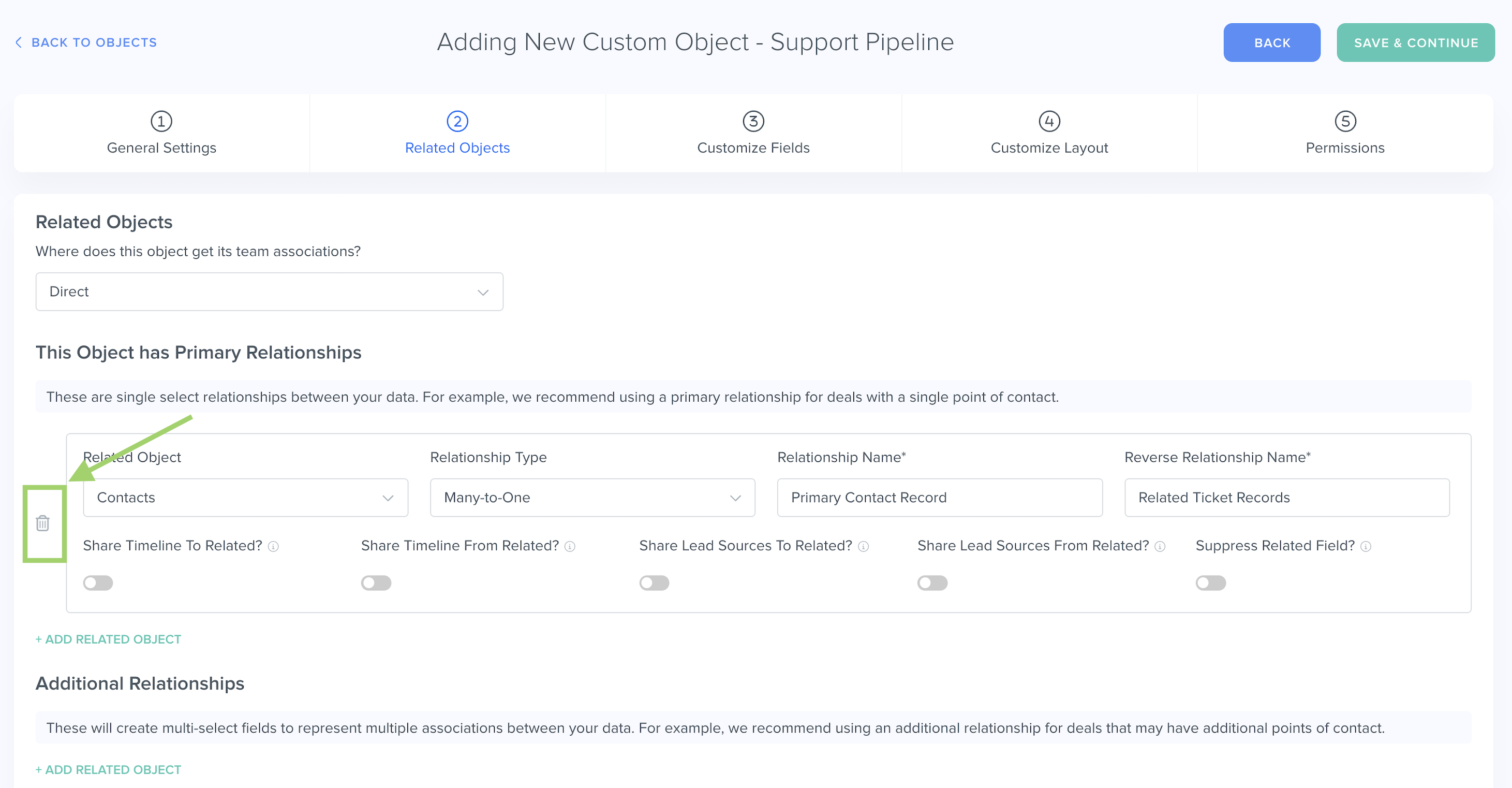Screen dimensions: 1512x788
Task: Click info icon beside Share Lead Sources From Related
Action: click(1160, 546)
